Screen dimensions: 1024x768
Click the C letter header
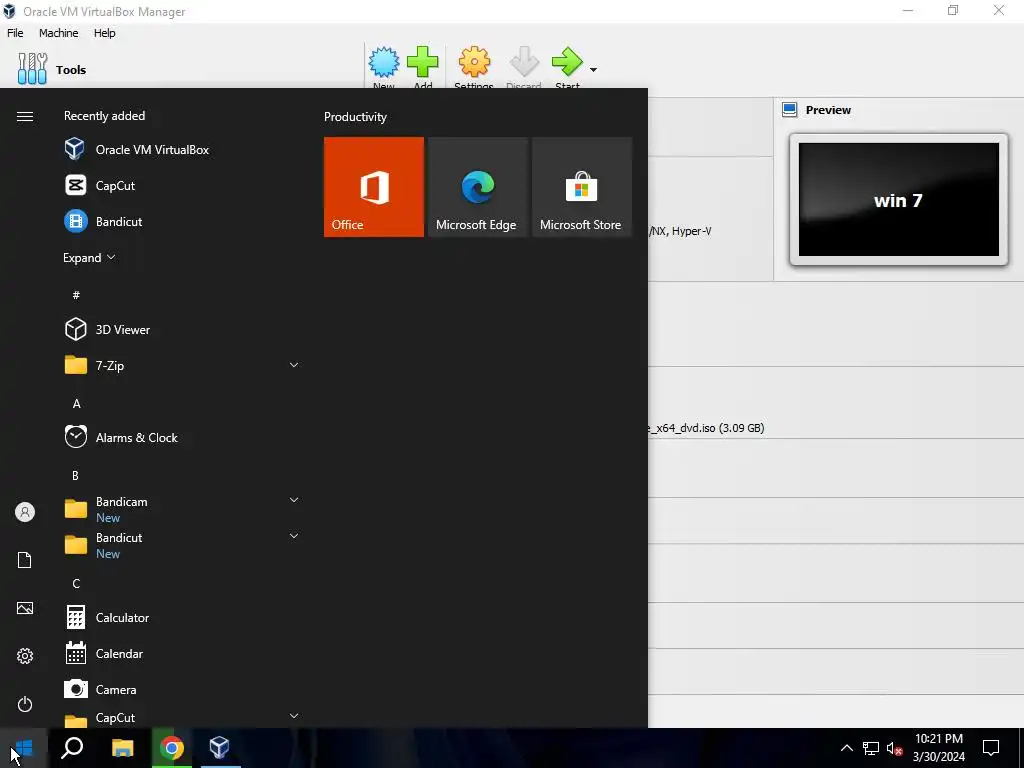(x=76, y=584)
